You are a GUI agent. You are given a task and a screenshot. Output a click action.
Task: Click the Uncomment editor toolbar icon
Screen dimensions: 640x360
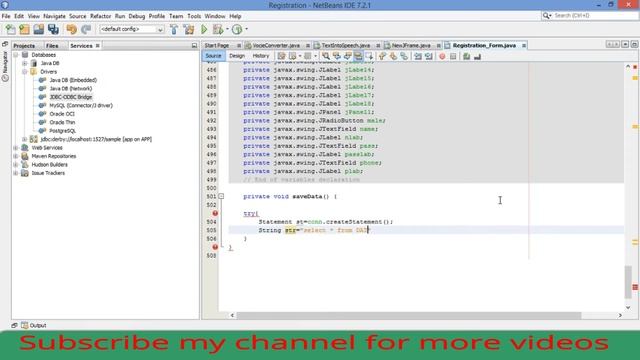click(477, 56)
